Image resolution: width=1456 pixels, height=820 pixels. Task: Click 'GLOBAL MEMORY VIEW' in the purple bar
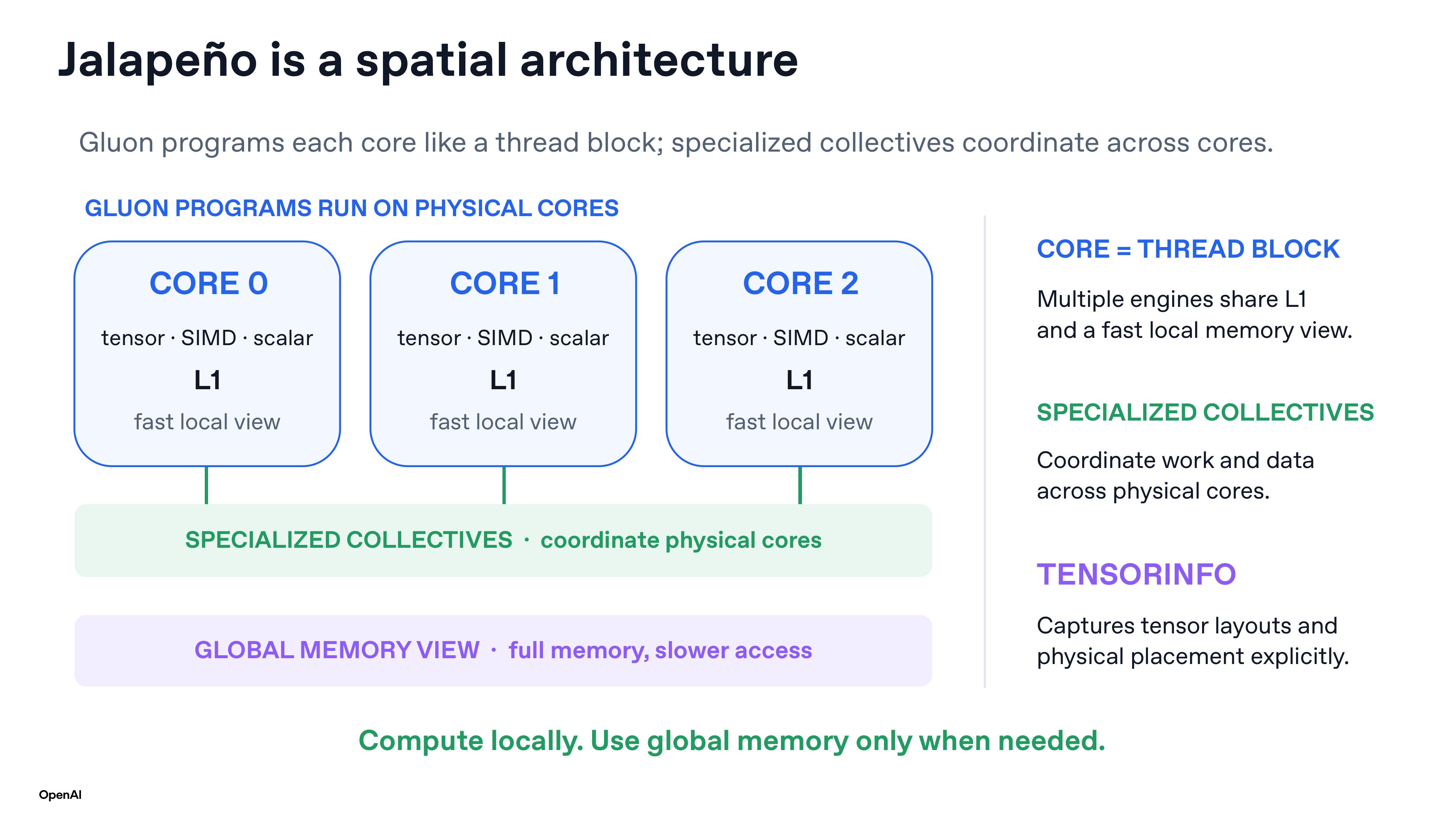click(337, 650)
